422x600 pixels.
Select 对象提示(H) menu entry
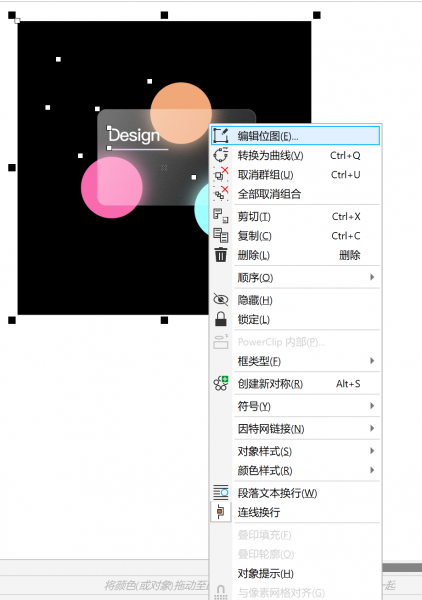(295, 573)
